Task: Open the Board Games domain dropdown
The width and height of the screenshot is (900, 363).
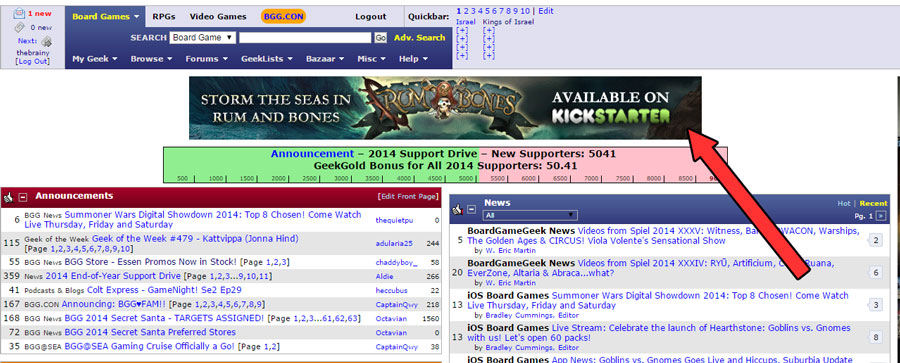Action: point(106,17)
